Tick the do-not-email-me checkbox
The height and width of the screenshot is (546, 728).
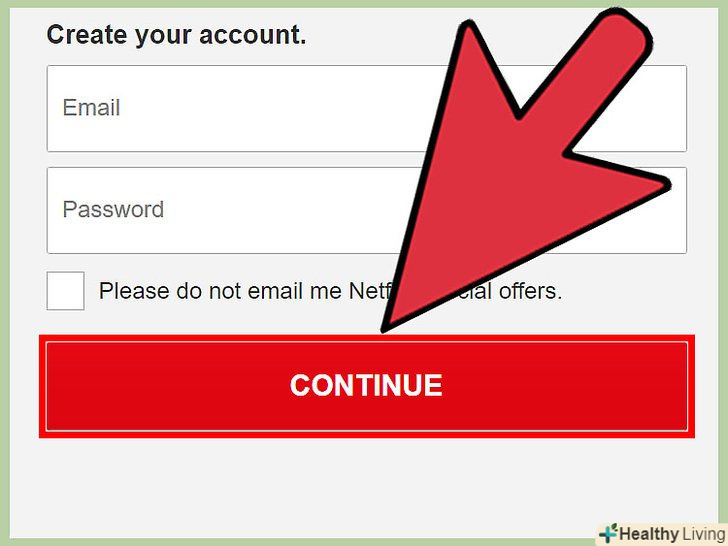click(65, 291)
